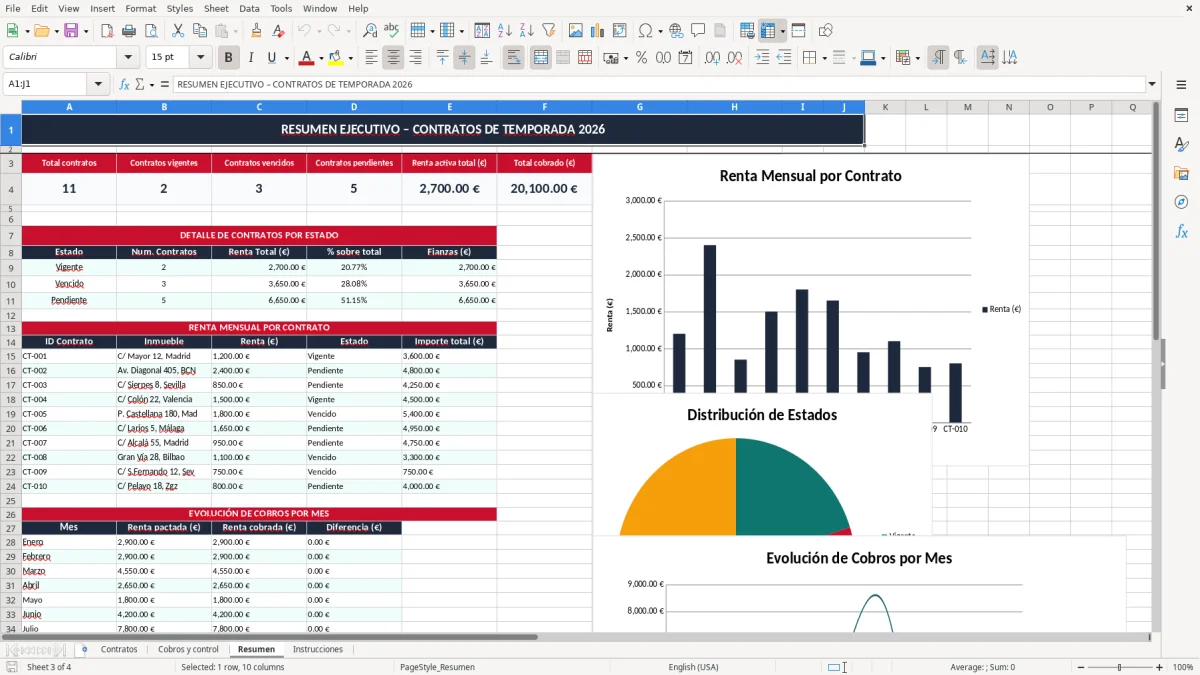Insert a comment
The image size is (1200, 675).
point(698,31)
